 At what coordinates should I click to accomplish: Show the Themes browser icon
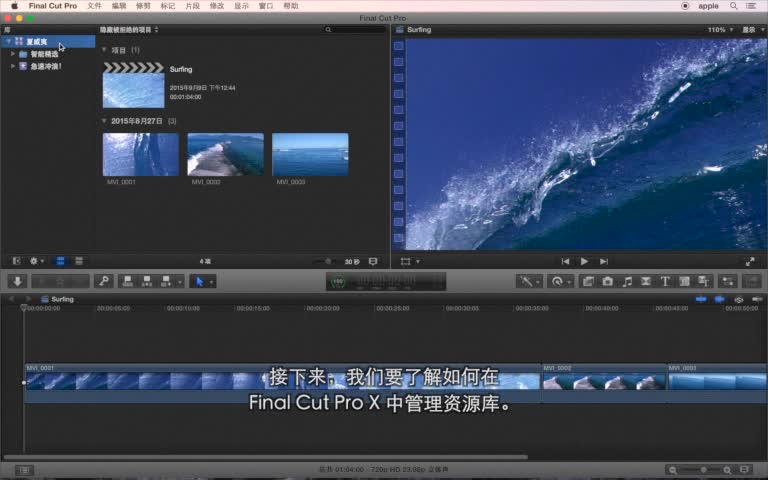(x=704, y=281)
